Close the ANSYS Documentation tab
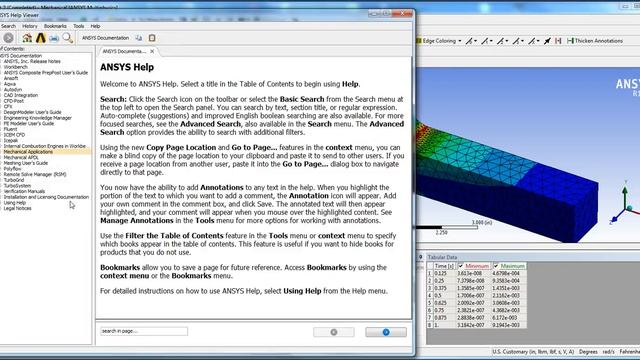 point(152,51)
